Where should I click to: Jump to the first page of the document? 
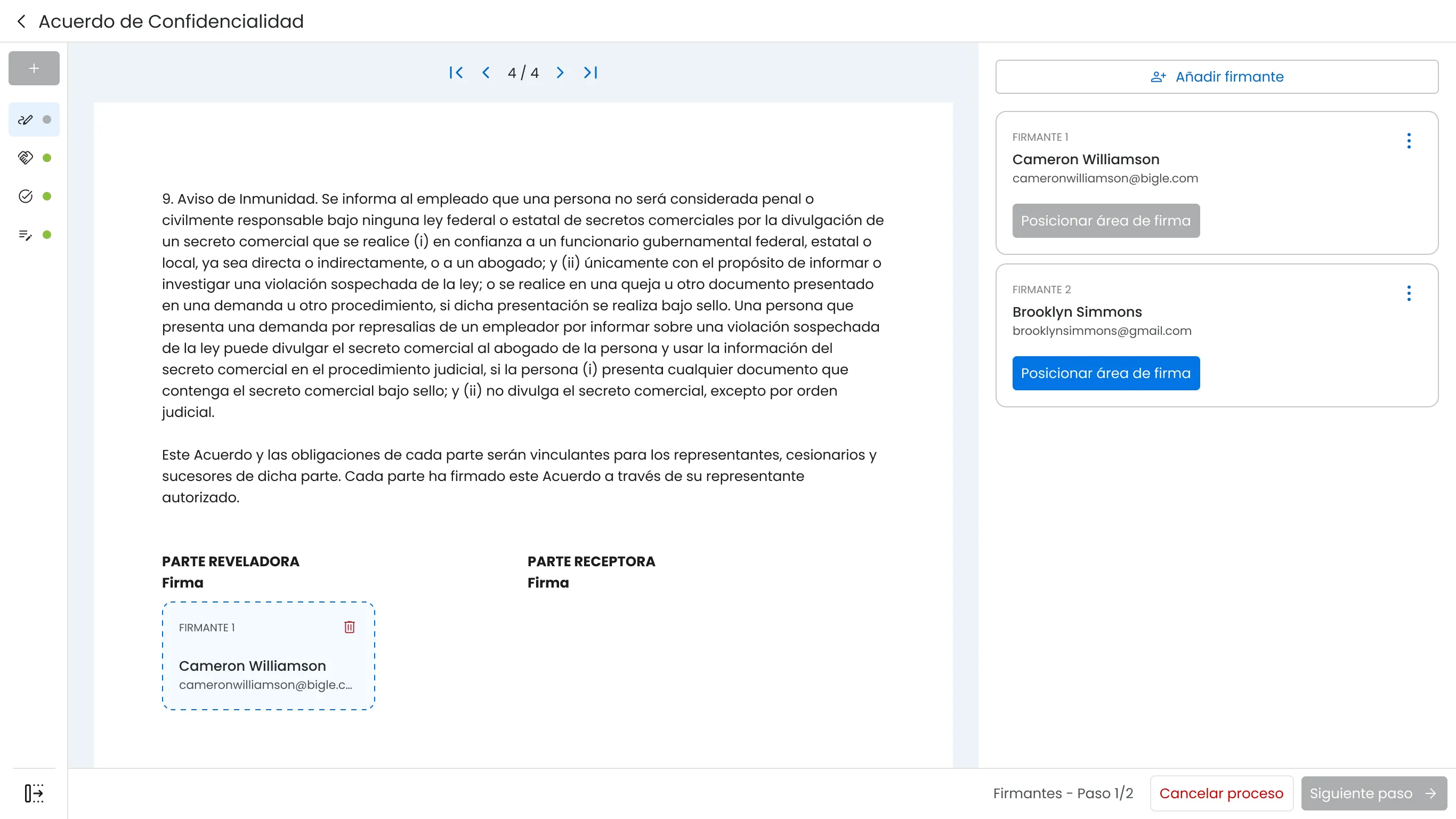tap(456, 73)
